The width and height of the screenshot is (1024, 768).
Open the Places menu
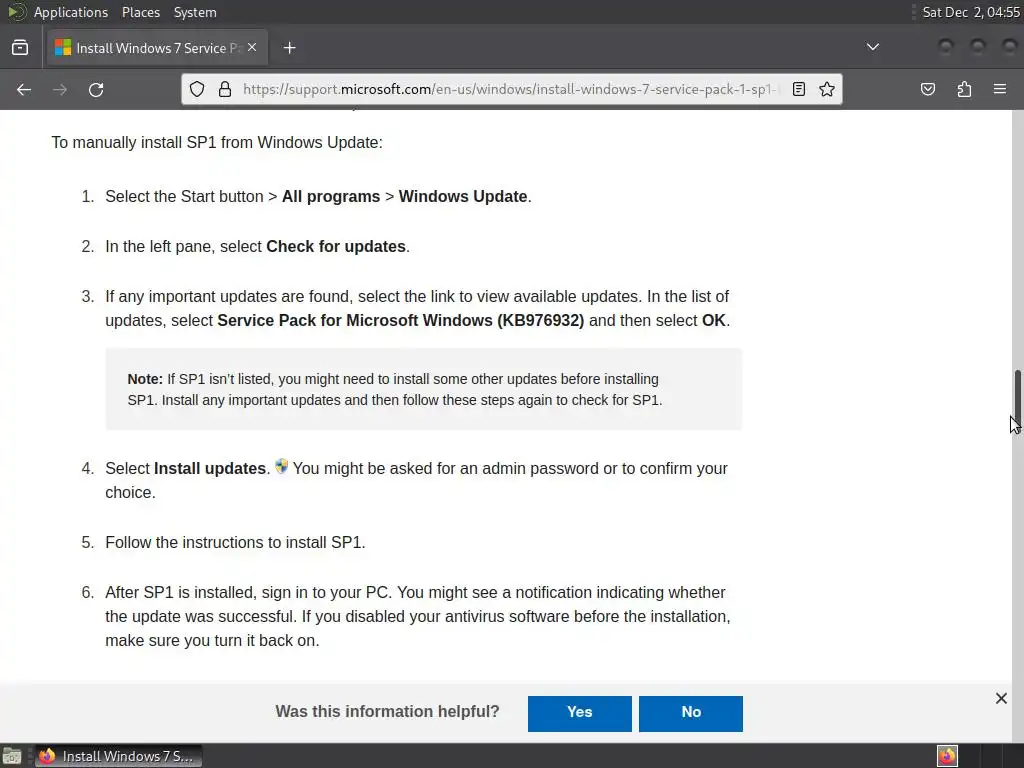pos(140,12)
